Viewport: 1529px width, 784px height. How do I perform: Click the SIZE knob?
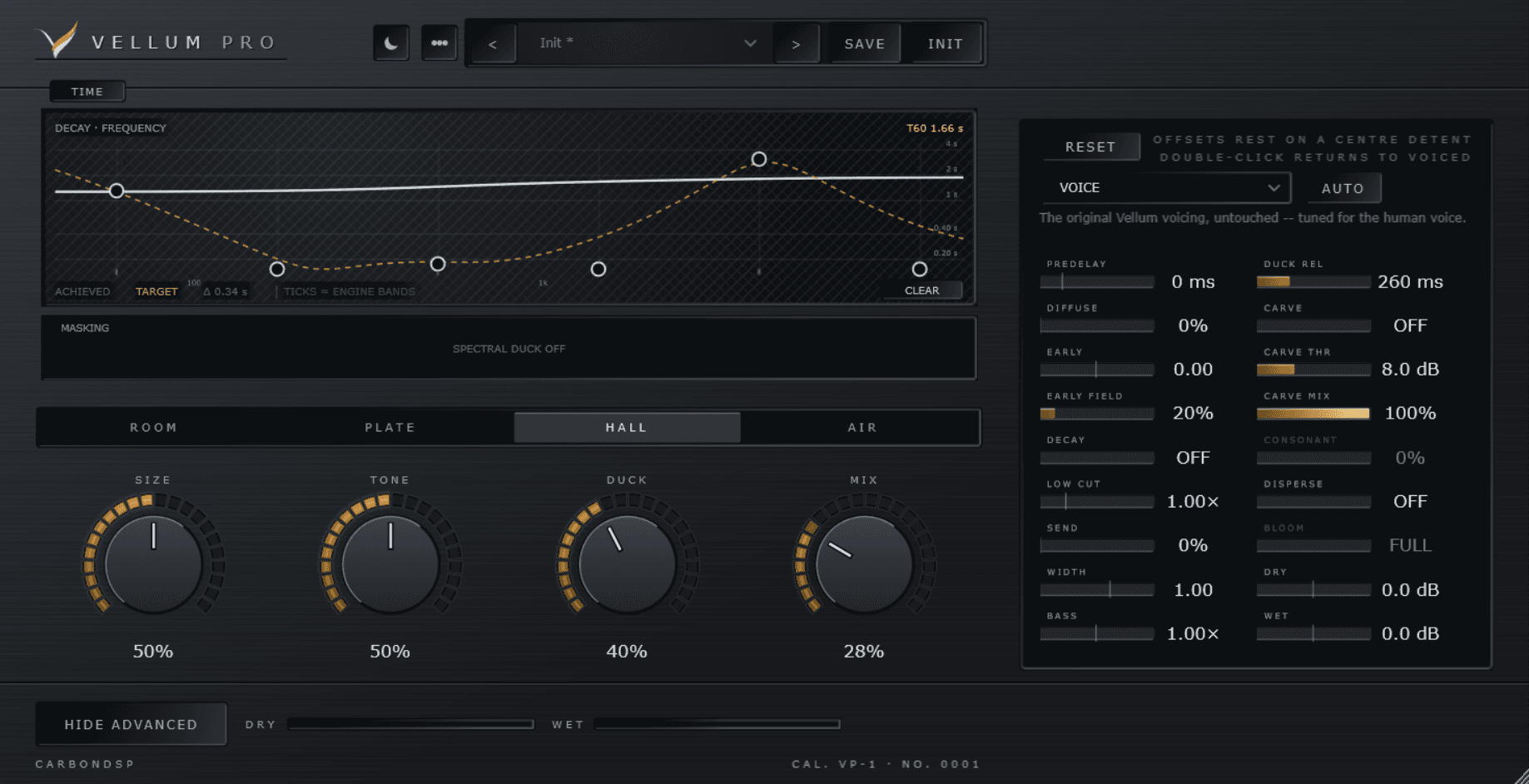click(153, 563)
